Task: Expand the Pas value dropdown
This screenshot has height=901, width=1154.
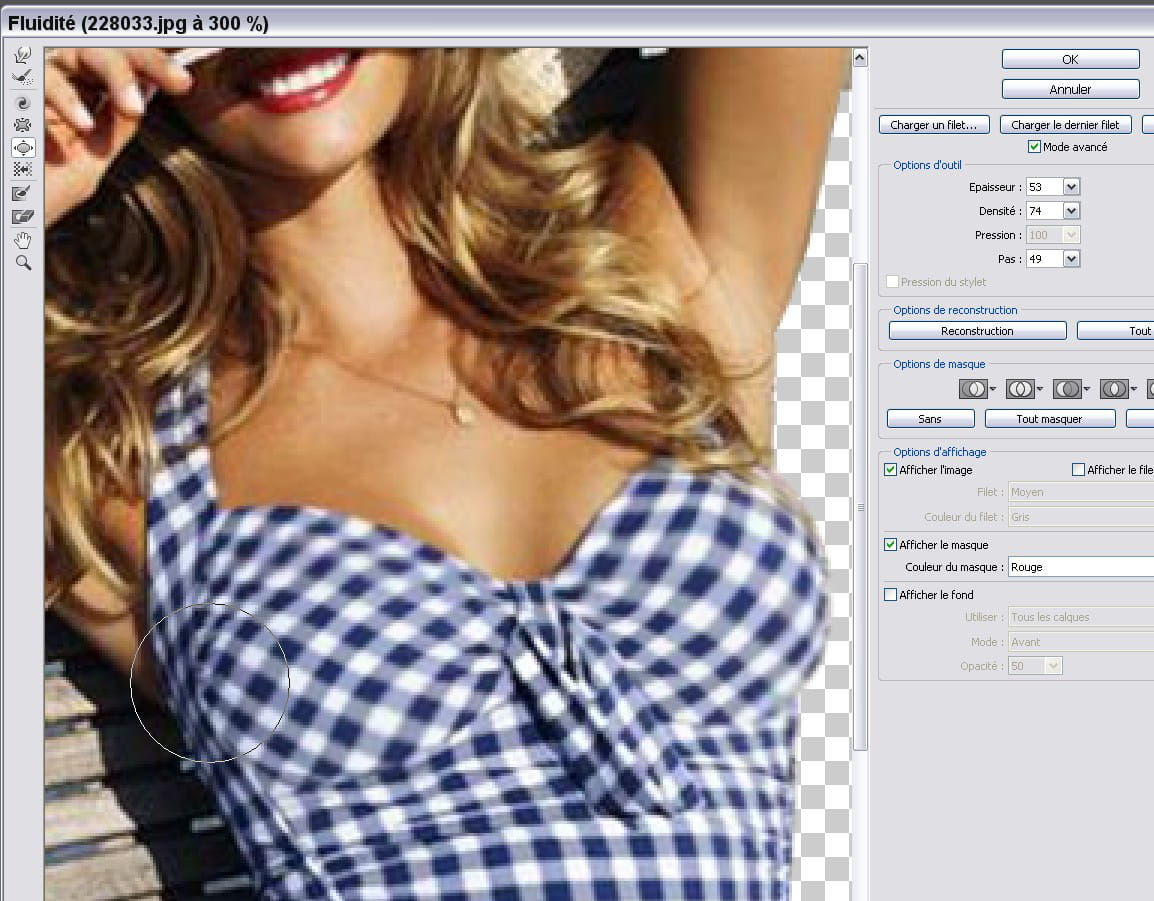Action: [1071, 259]
